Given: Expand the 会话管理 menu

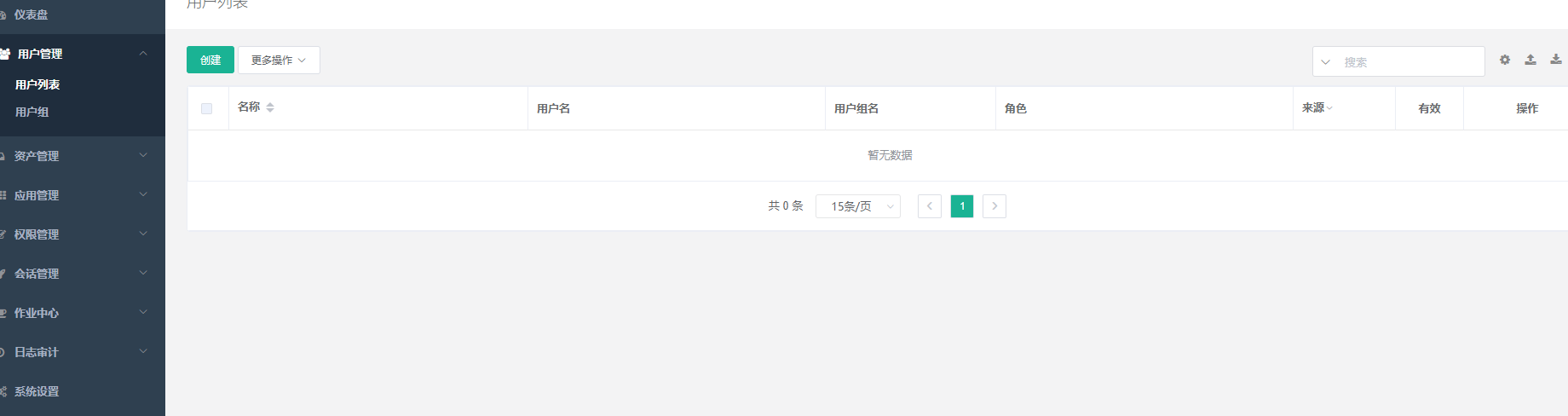Looking at the screenshot, I should point(143,273).
